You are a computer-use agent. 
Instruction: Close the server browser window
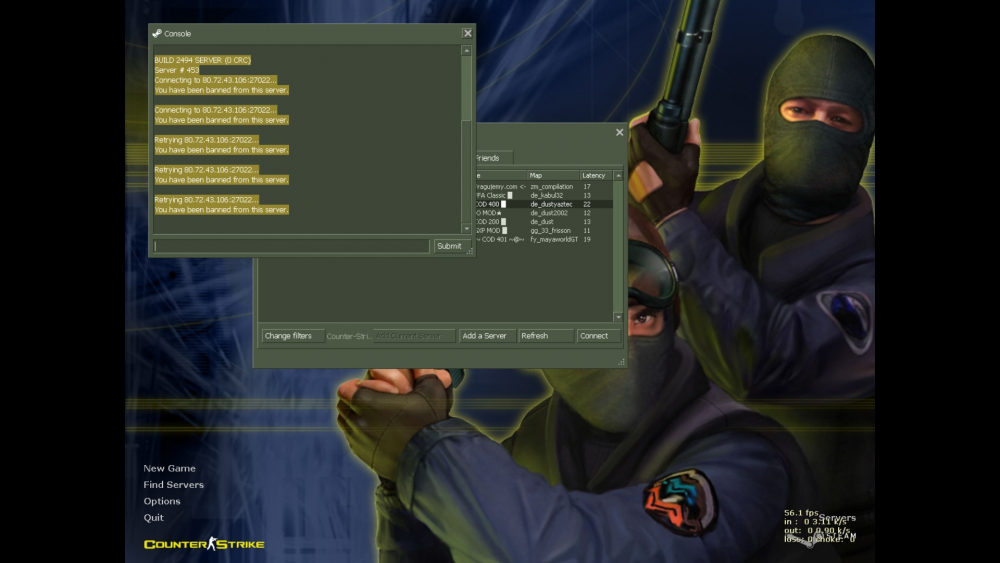tap(619, 132)
